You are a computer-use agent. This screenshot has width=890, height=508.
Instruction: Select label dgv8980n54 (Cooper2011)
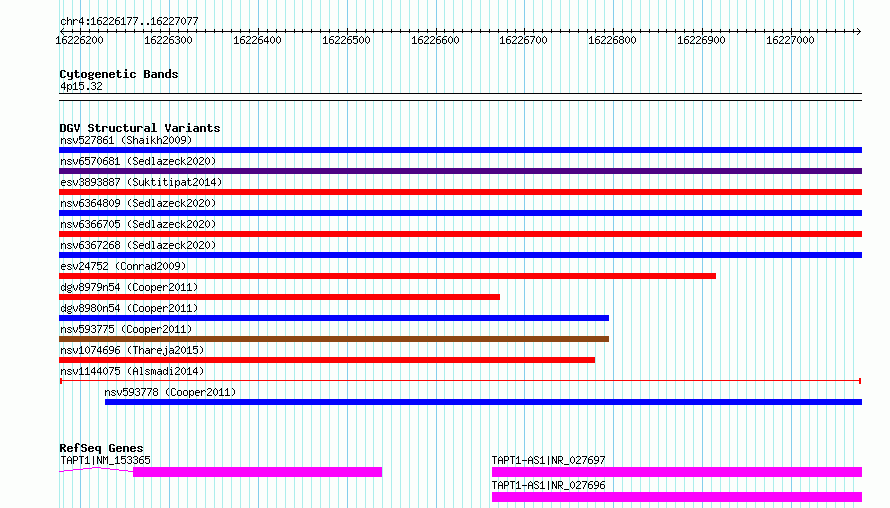tap(129, 308)
